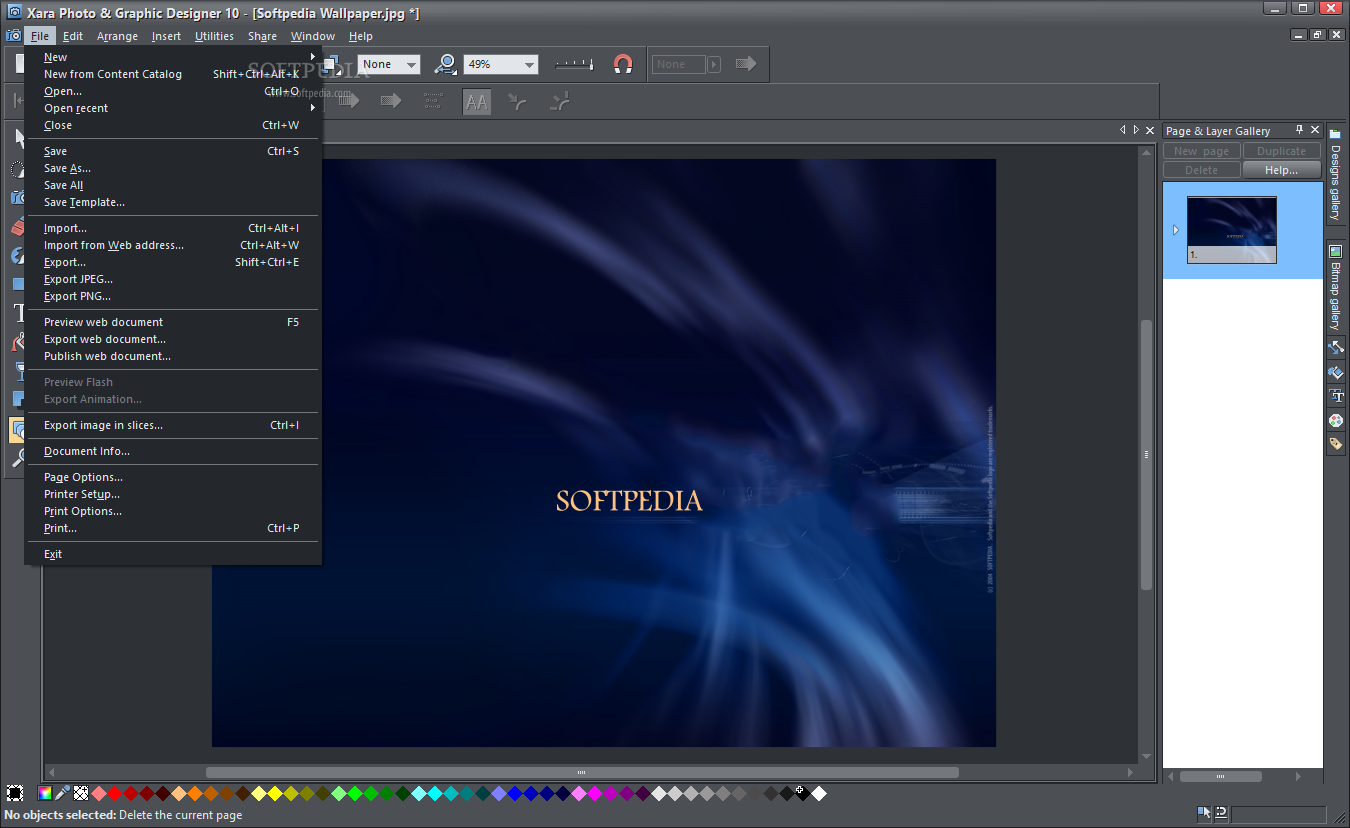Click the zoom tool magnifier icon beside 49%
The width and height of the screenshot is (1350, 828).
click(x=446, y=64)
